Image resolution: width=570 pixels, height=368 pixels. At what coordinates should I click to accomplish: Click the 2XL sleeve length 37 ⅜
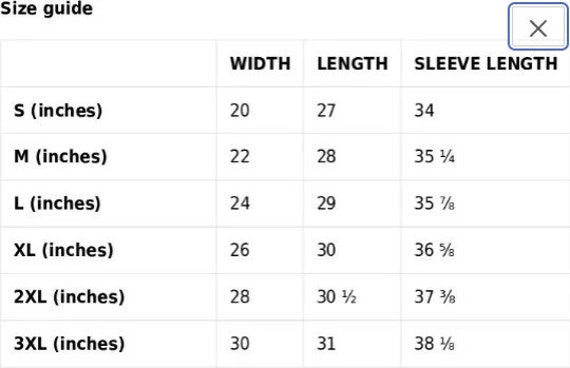[435, 297]
